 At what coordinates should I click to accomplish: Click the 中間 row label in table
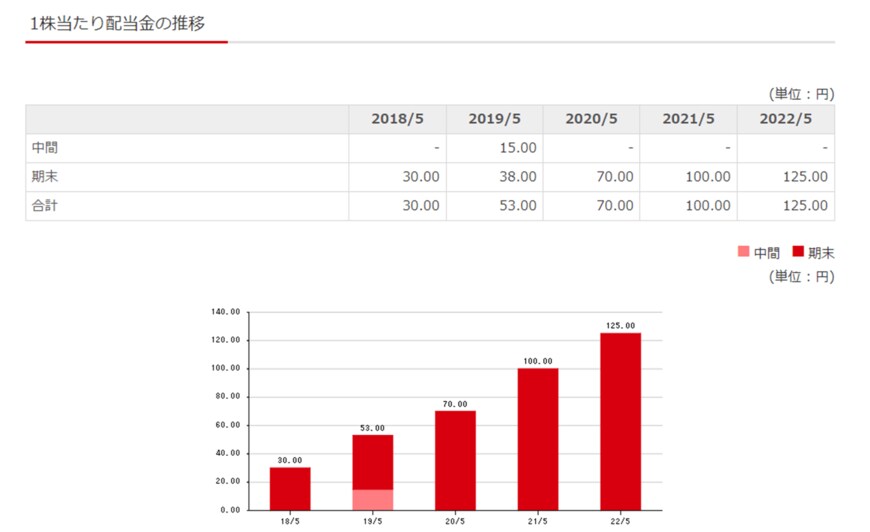tap(46, 148)
